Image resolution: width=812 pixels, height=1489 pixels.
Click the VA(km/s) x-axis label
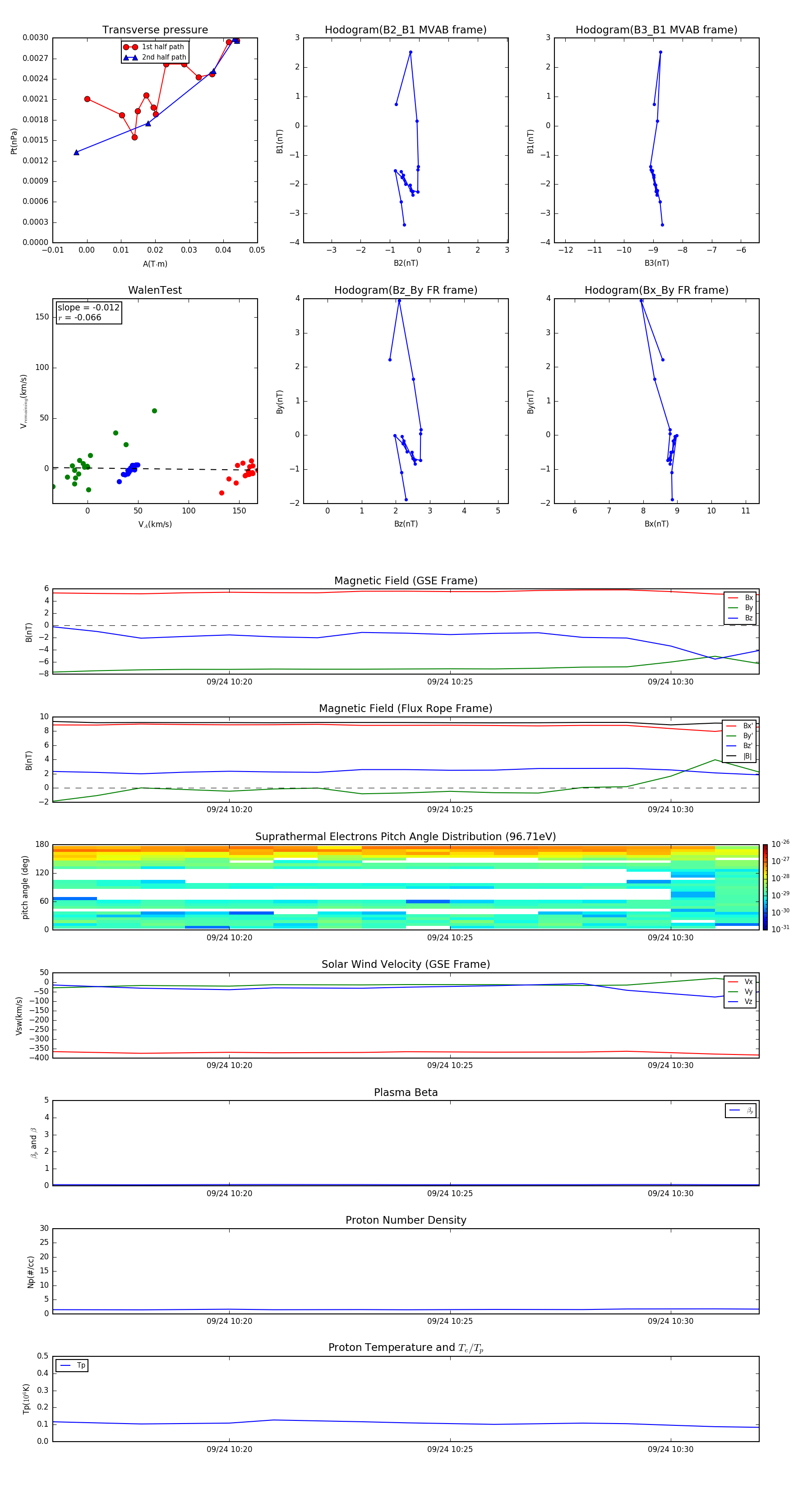pyautogui.click(x=155, y=524)
